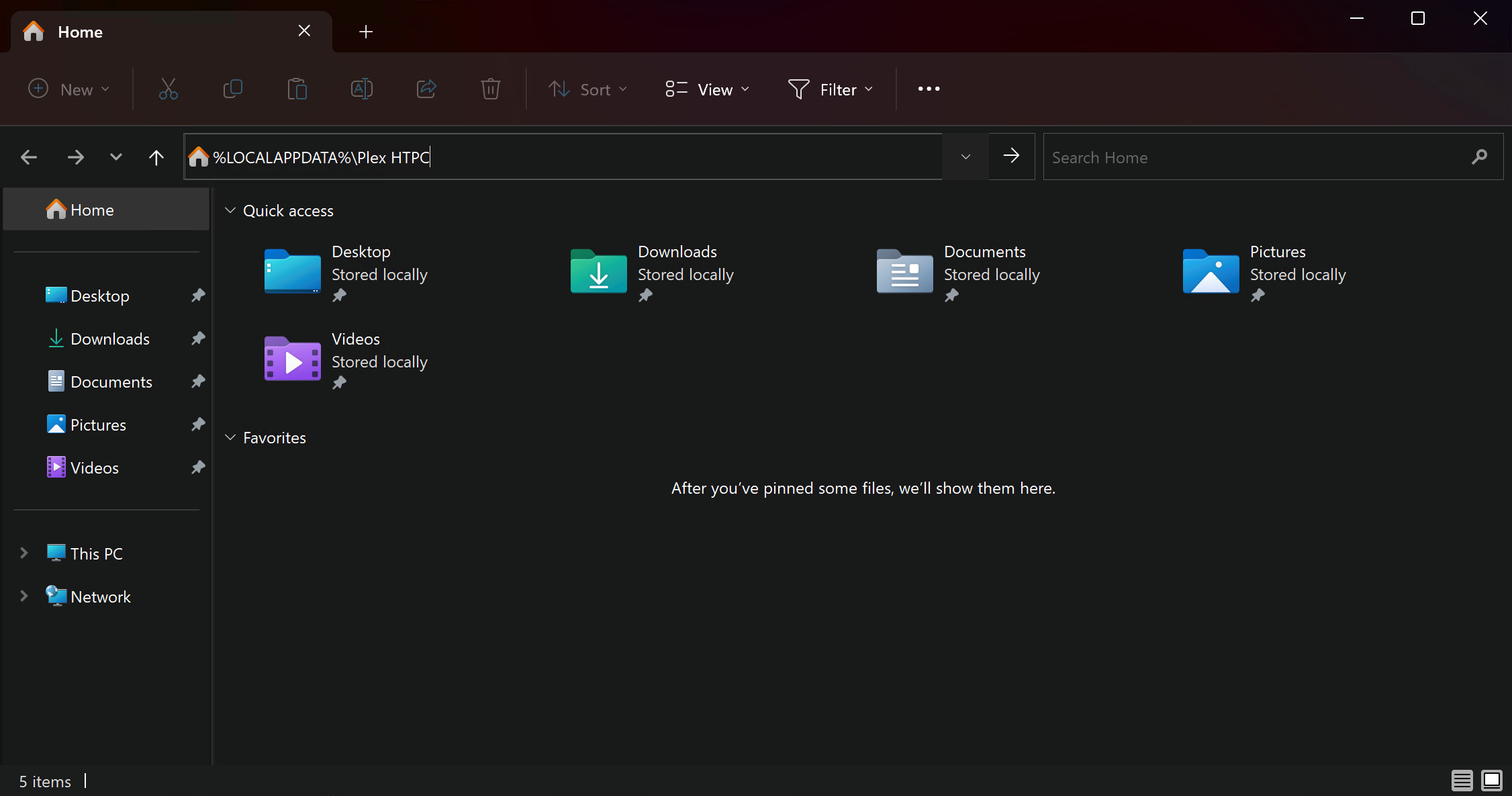Unpin Downloads from sidebar pin icon
1512x796 pixels.
198,339
